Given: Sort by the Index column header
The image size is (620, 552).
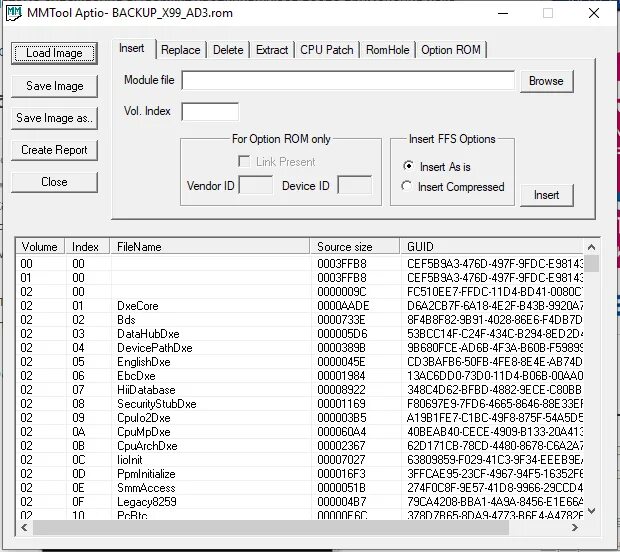Looking at the screenshot, I should (x=88, y=247).
